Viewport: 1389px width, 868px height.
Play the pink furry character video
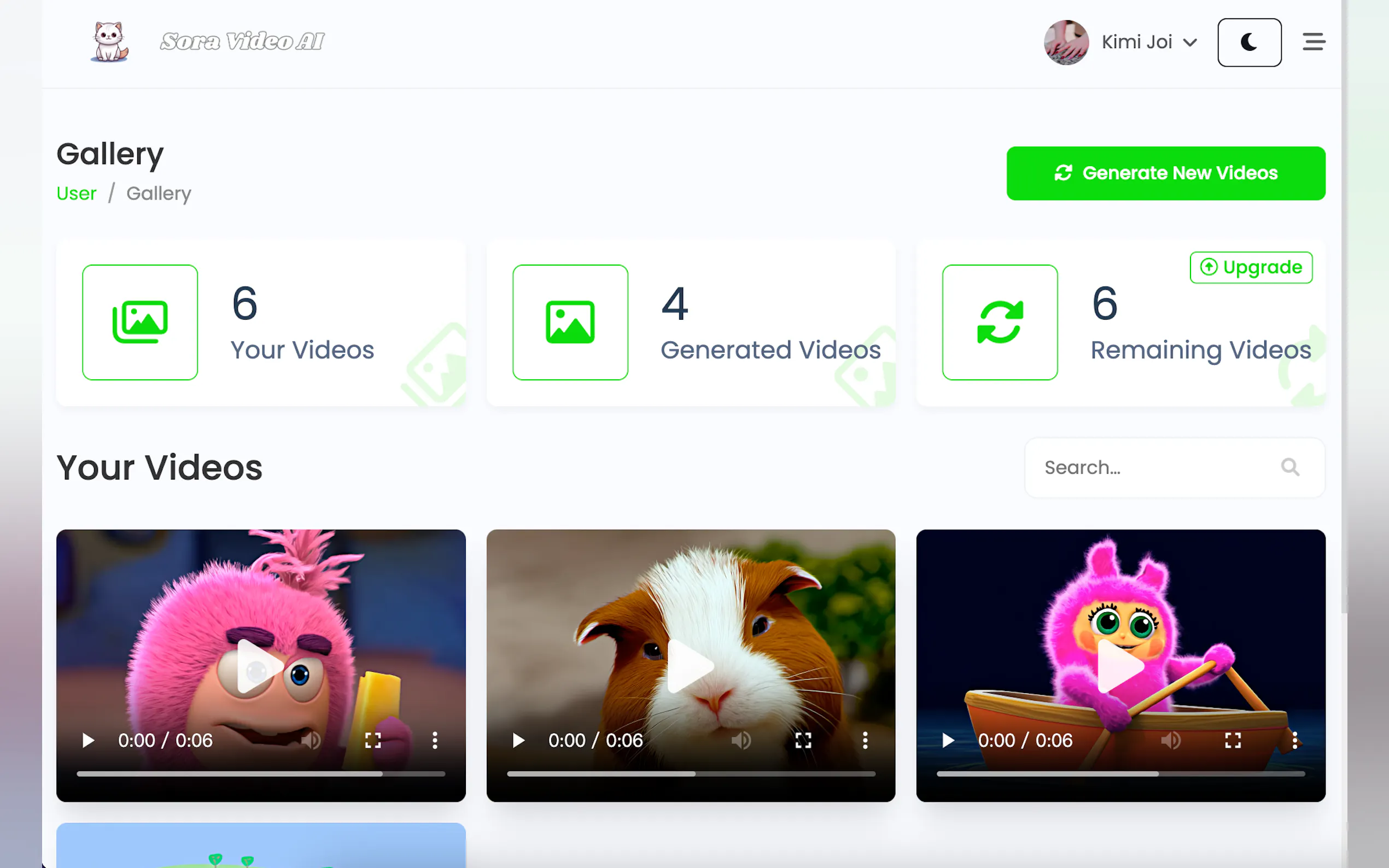coord(88,741)
